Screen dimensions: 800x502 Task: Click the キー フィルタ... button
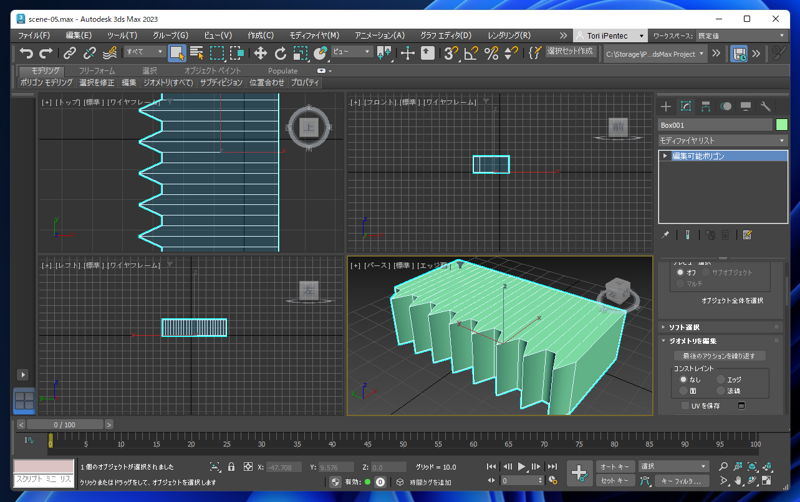pos(682,481)
